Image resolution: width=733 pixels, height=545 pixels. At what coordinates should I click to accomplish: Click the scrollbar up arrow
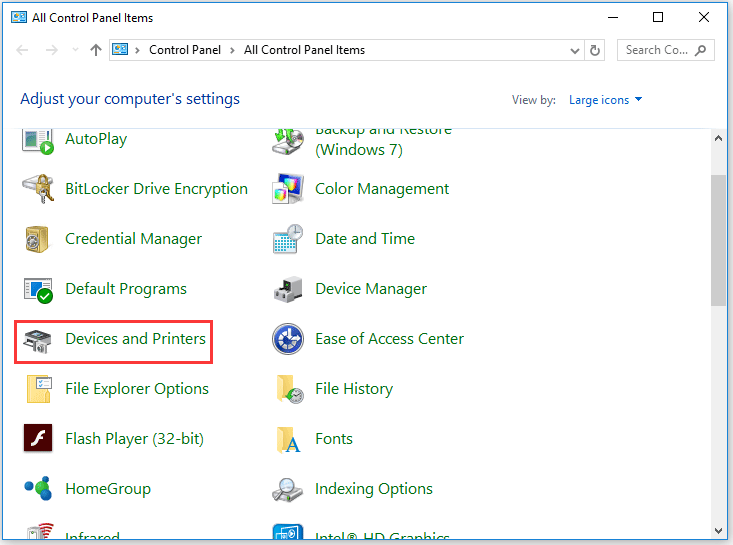pyautogui.click(x=718, y=138)
